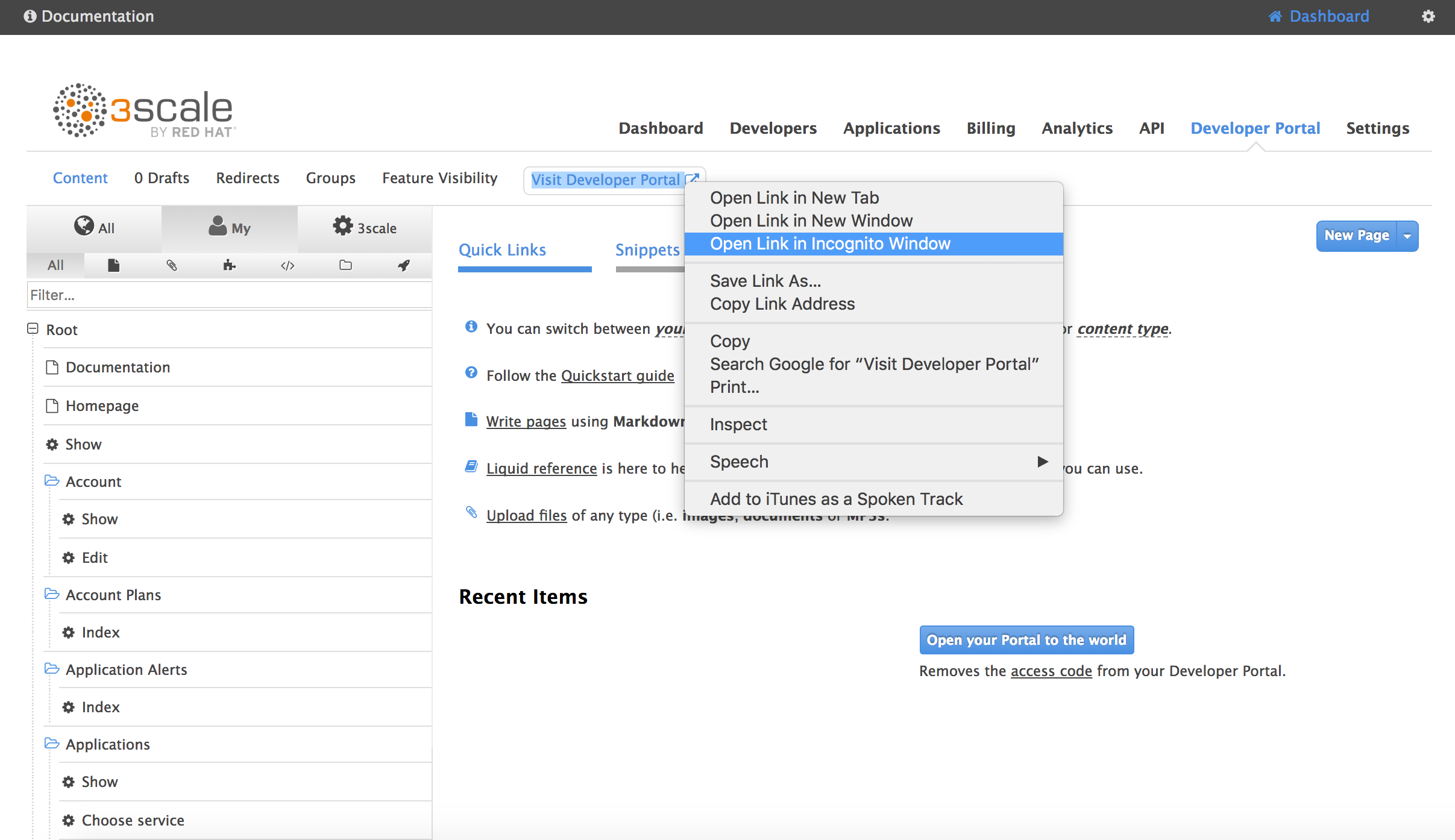
Task: Filter by paperclip attachments icon
Action: point(172,265)
